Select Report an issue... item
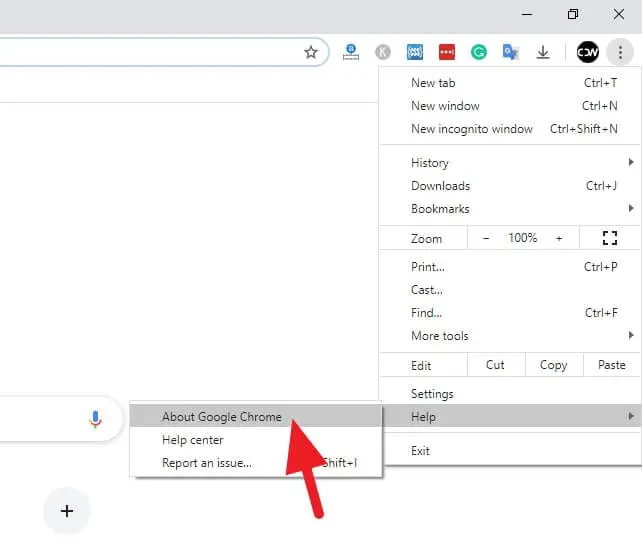This screenshot has height=545, width=642. click(256, 463)
